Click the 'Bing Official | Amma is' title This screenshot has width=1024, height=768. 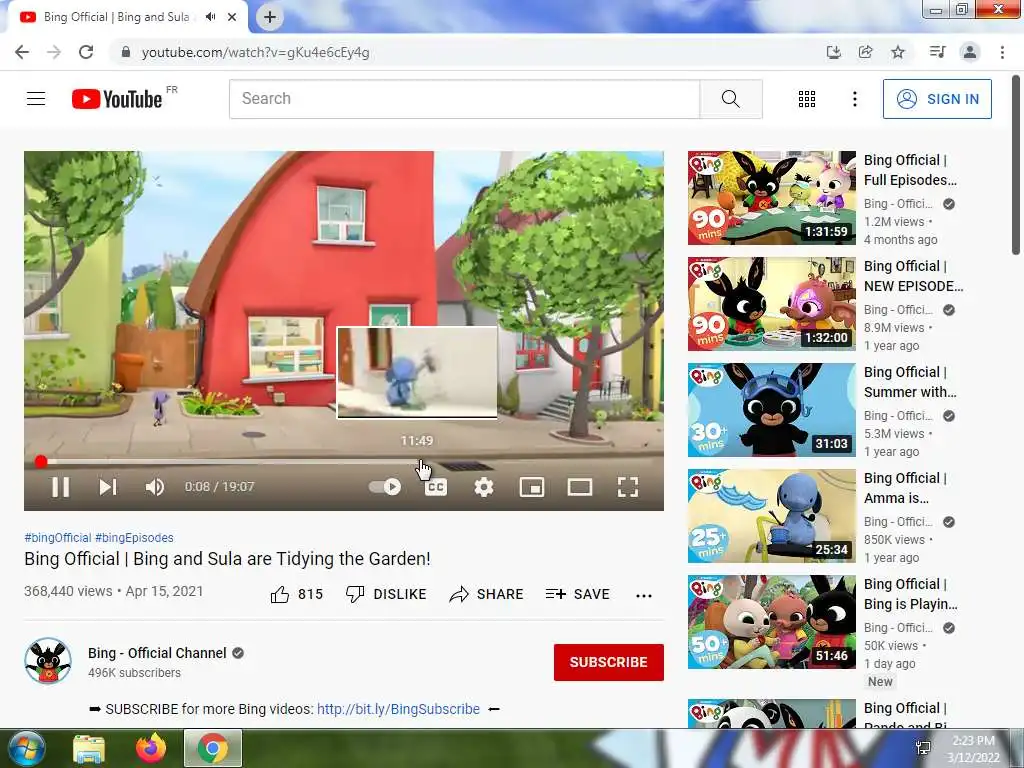point(905,488)
